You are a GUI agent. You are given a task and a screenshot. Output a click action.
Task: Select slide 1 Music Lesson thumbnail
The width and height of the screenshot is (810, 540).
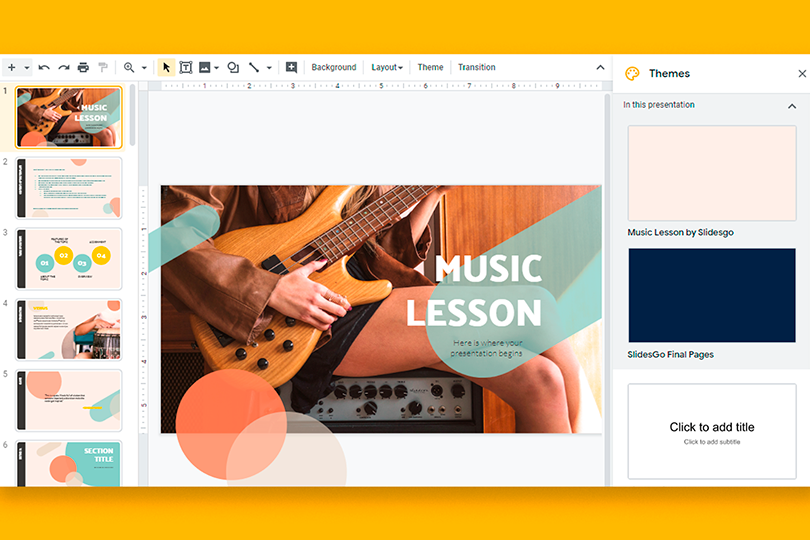69,117
